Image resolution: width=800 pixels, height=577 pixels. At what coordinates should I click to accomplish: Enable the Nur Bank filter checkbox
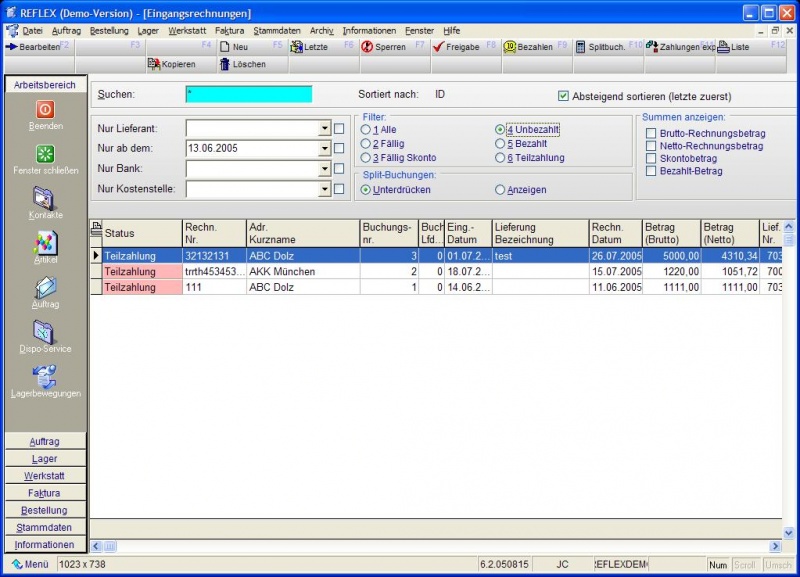339,168
